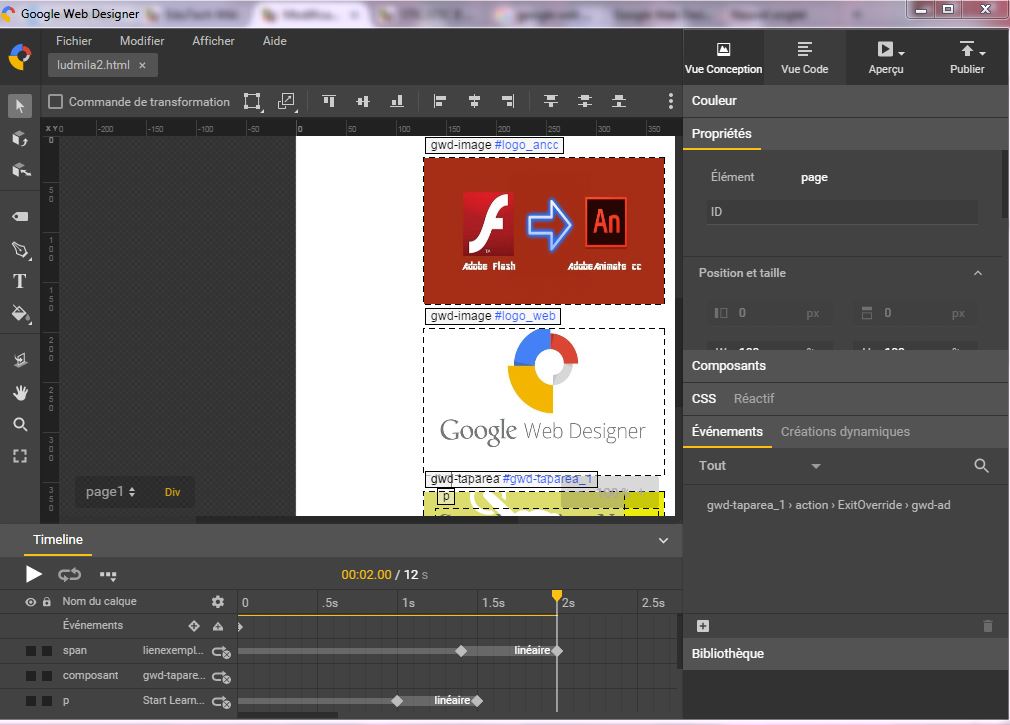
Task: Click the align horizontal centers icon
Action: click(x=474, y=101)
